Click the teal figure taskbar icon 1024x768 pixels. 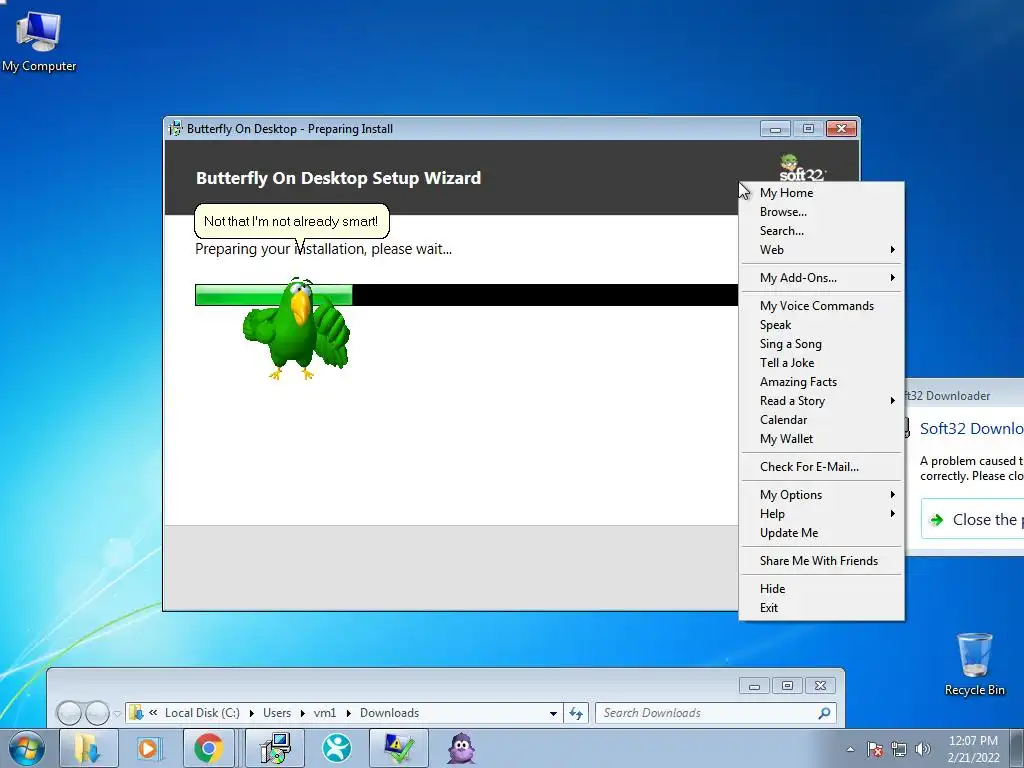tap(337, 748)
